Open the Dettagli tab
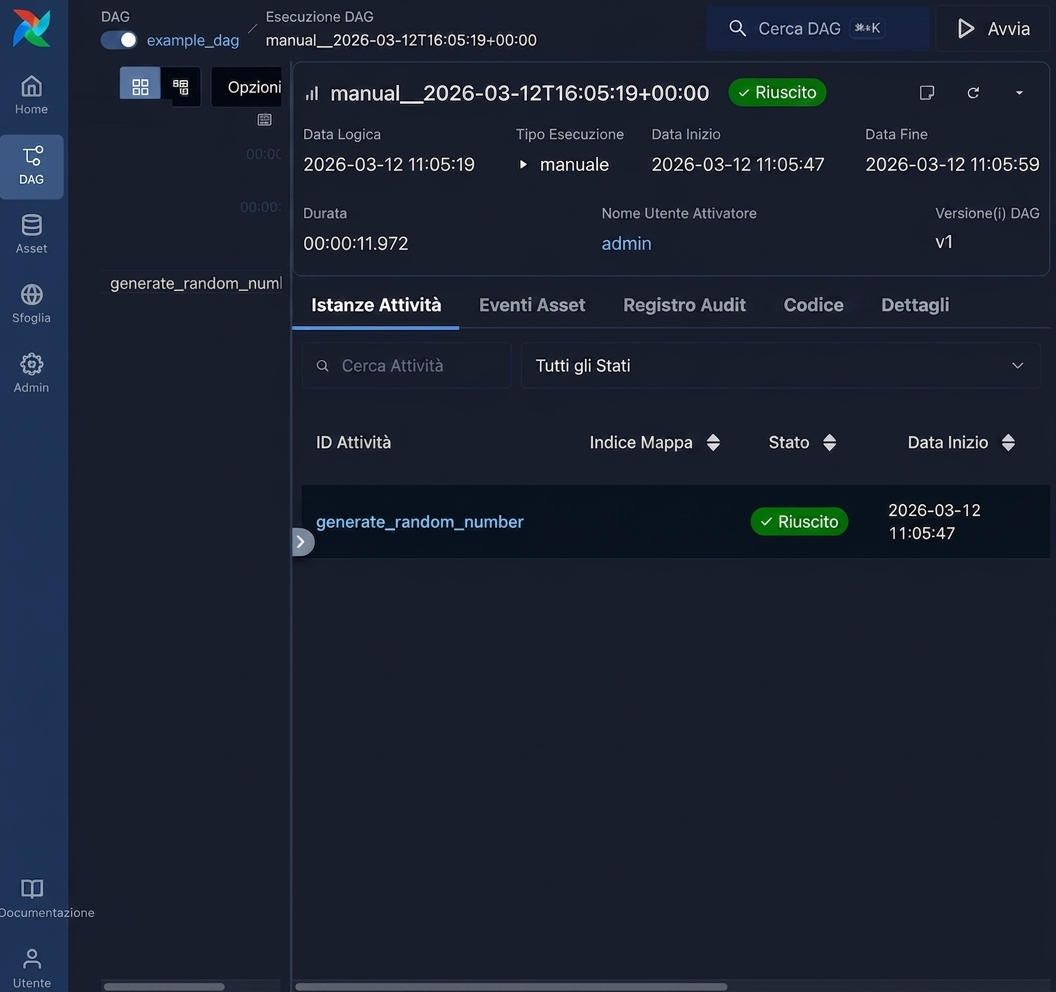 tap(915, 305)
